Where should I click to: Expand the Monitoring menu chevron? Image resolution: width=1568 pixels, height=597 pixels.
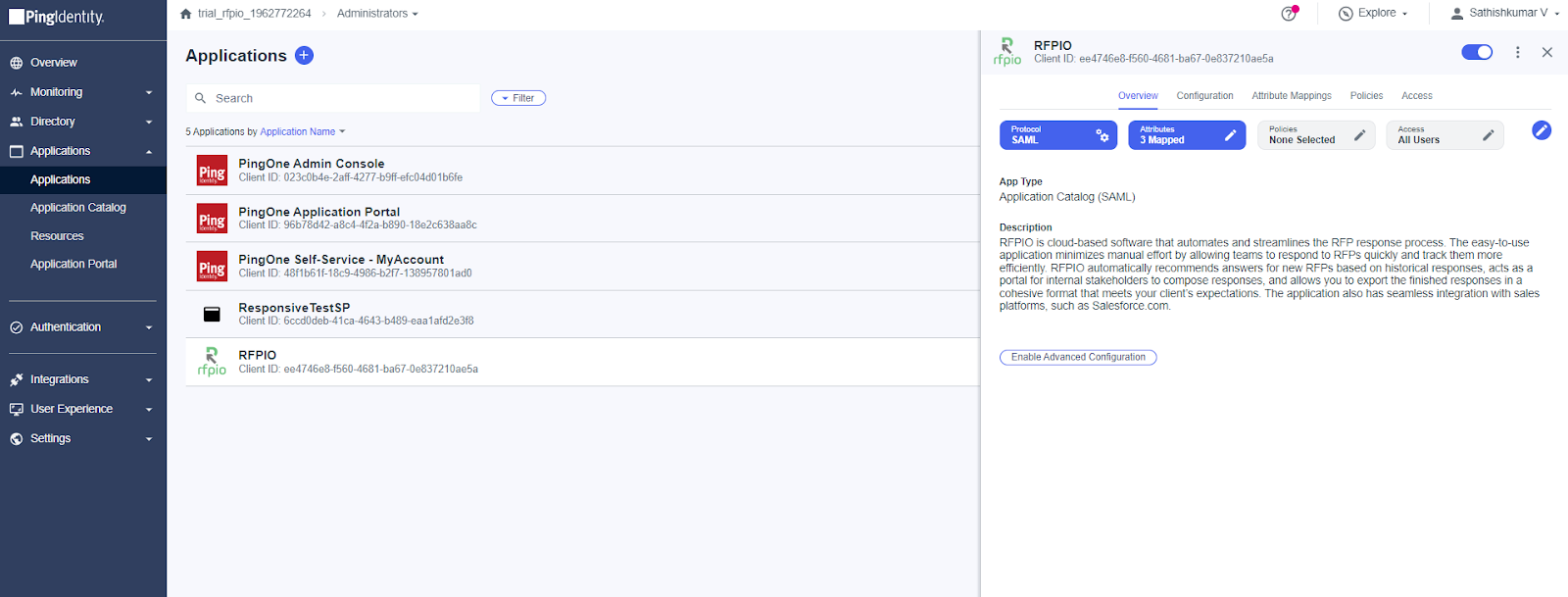tap(149, 93)
